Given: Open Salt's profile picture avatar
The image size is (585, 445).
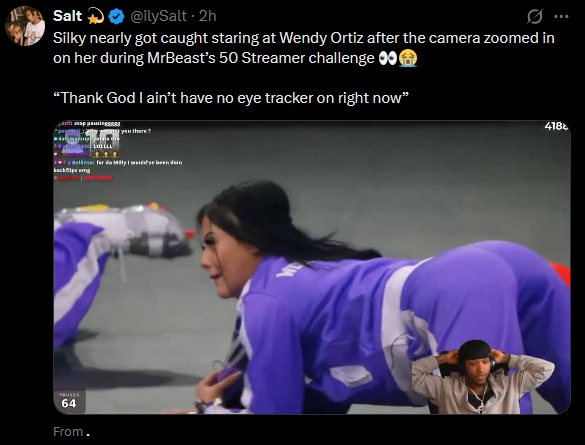Looking at the screenshot, I should coord(25,26).
